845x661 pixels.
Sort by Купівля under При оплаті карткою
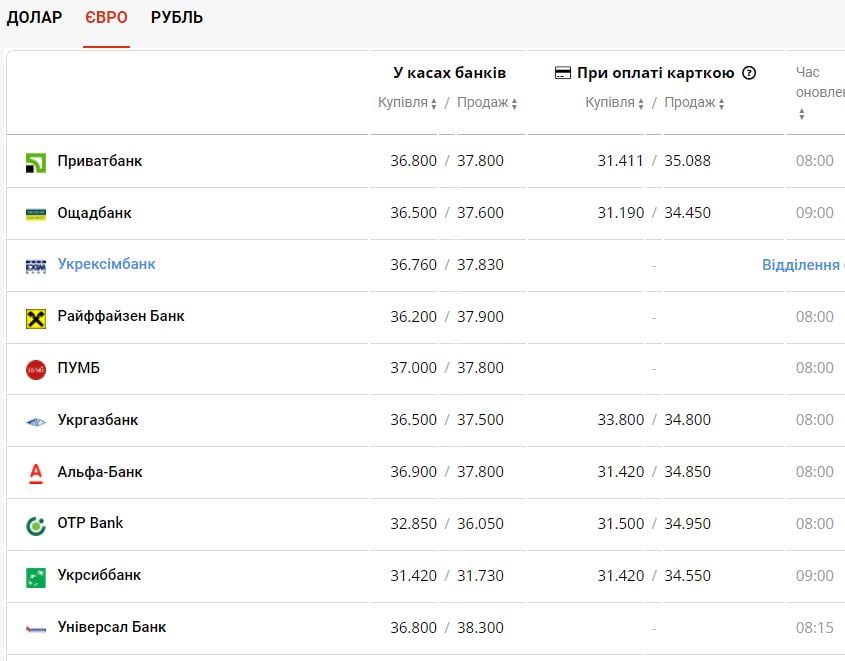coord(614,103)
